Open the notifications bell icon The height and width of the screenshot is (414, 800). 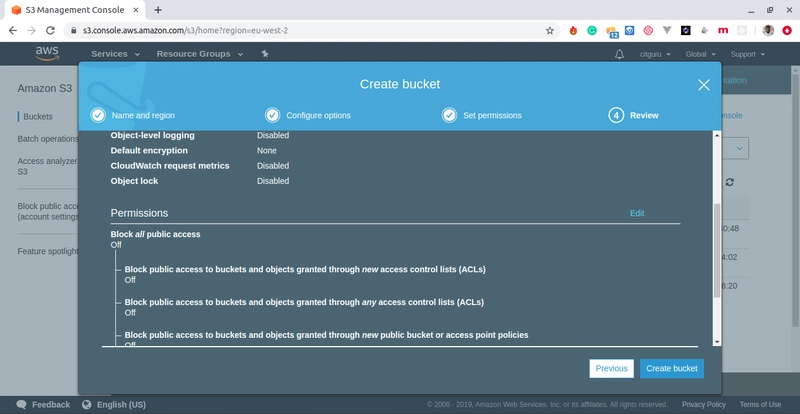[619, 54]
